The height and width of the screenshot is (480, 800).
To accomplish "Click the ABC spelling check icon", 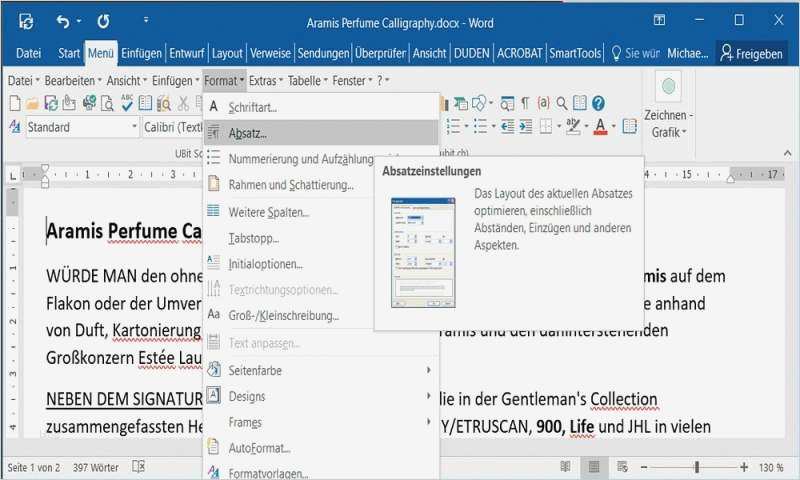I will pyautogui.click(x=127, y=103).
